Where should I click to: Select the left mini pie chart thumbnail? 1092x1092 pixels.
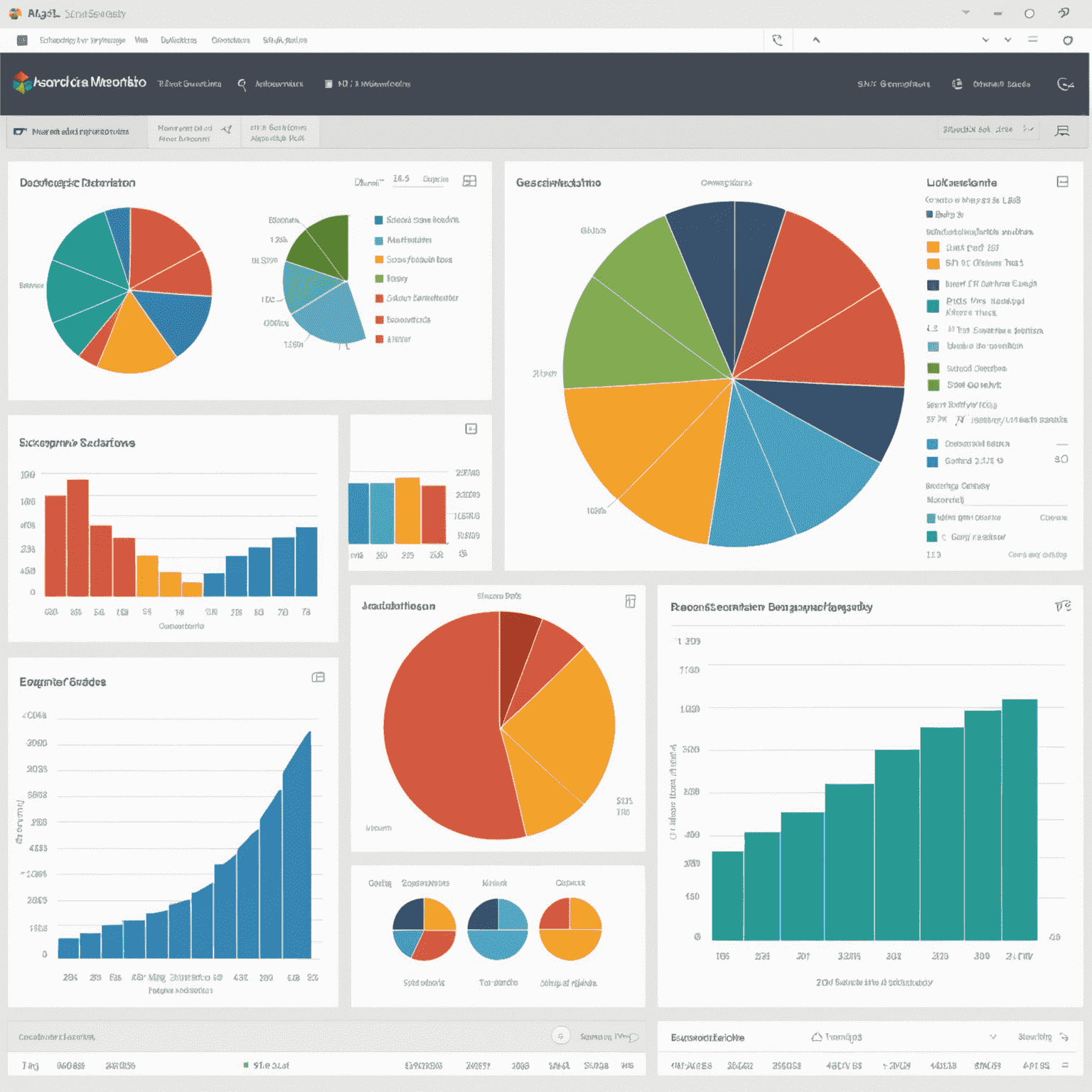coord(424,929)
